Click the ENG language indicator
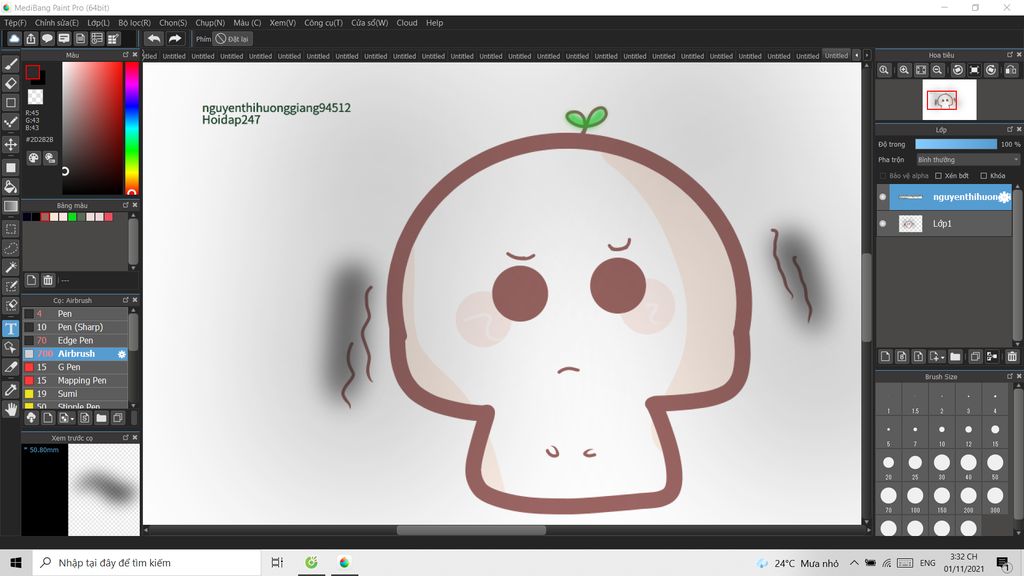Viewport: 1024px width, 576px height. [927, 563]
